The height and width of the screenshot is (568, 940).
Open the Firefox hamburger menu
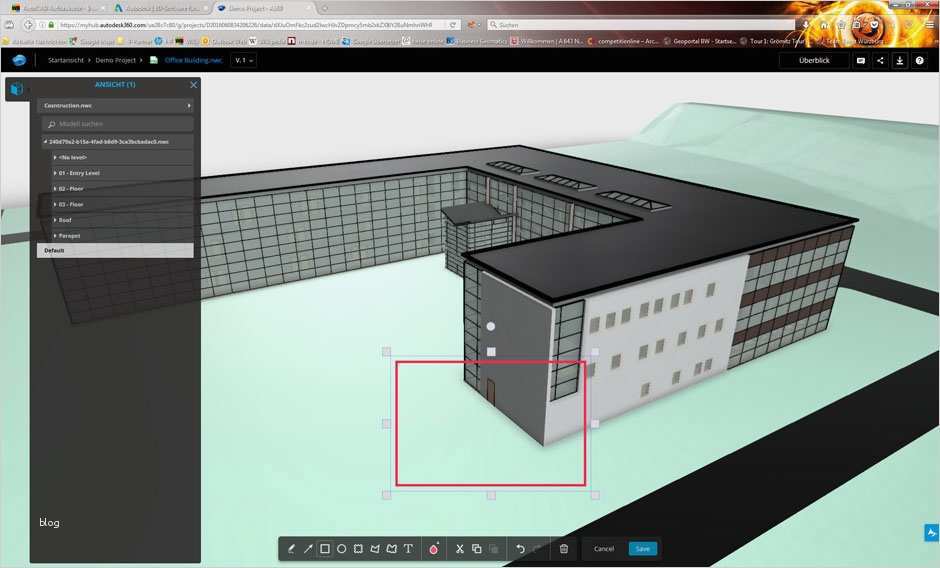(x=929, y=25)
